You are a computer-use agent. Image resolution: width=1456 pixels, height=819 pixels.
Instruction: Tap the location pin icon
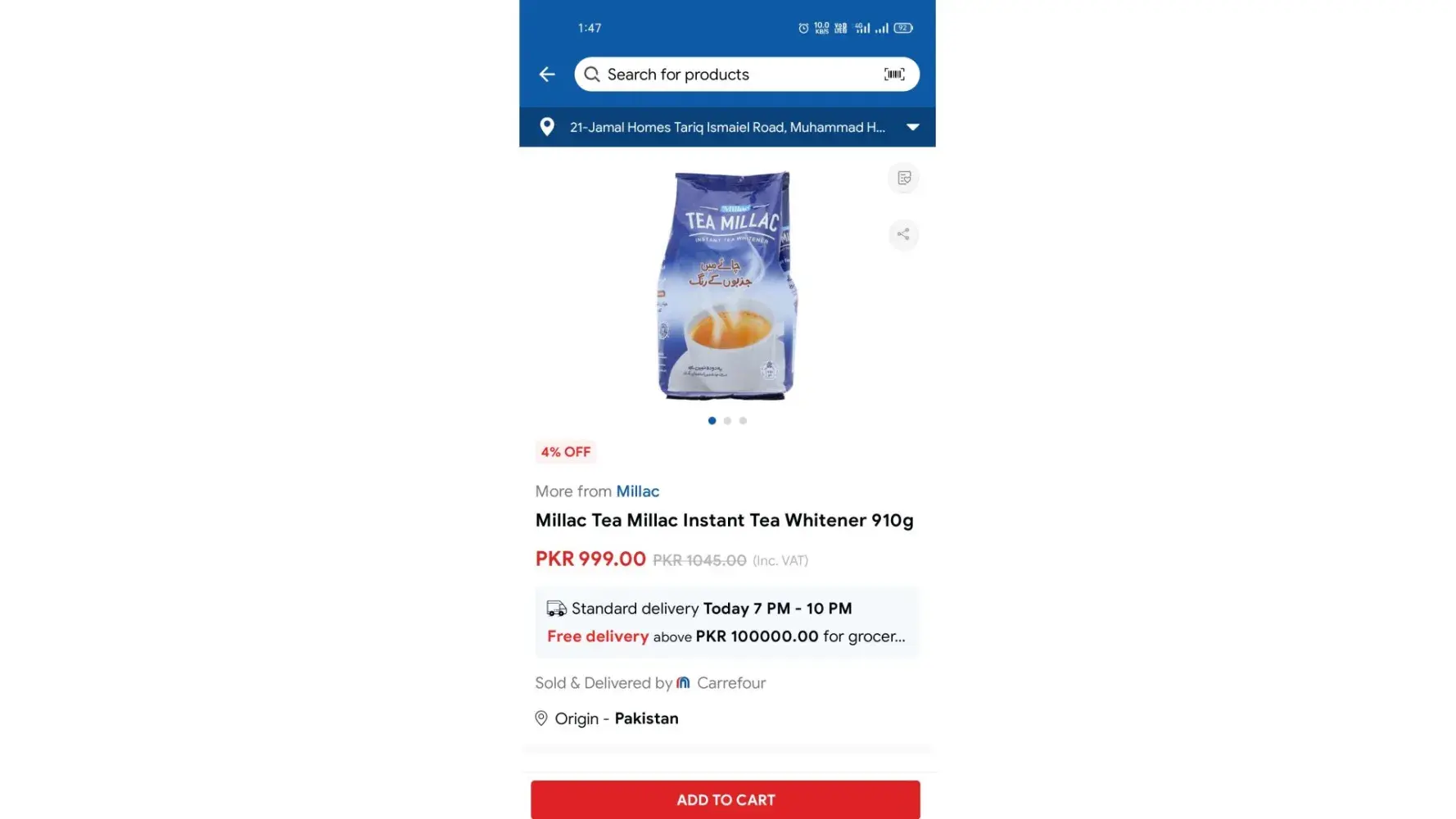tap(547, 127)
